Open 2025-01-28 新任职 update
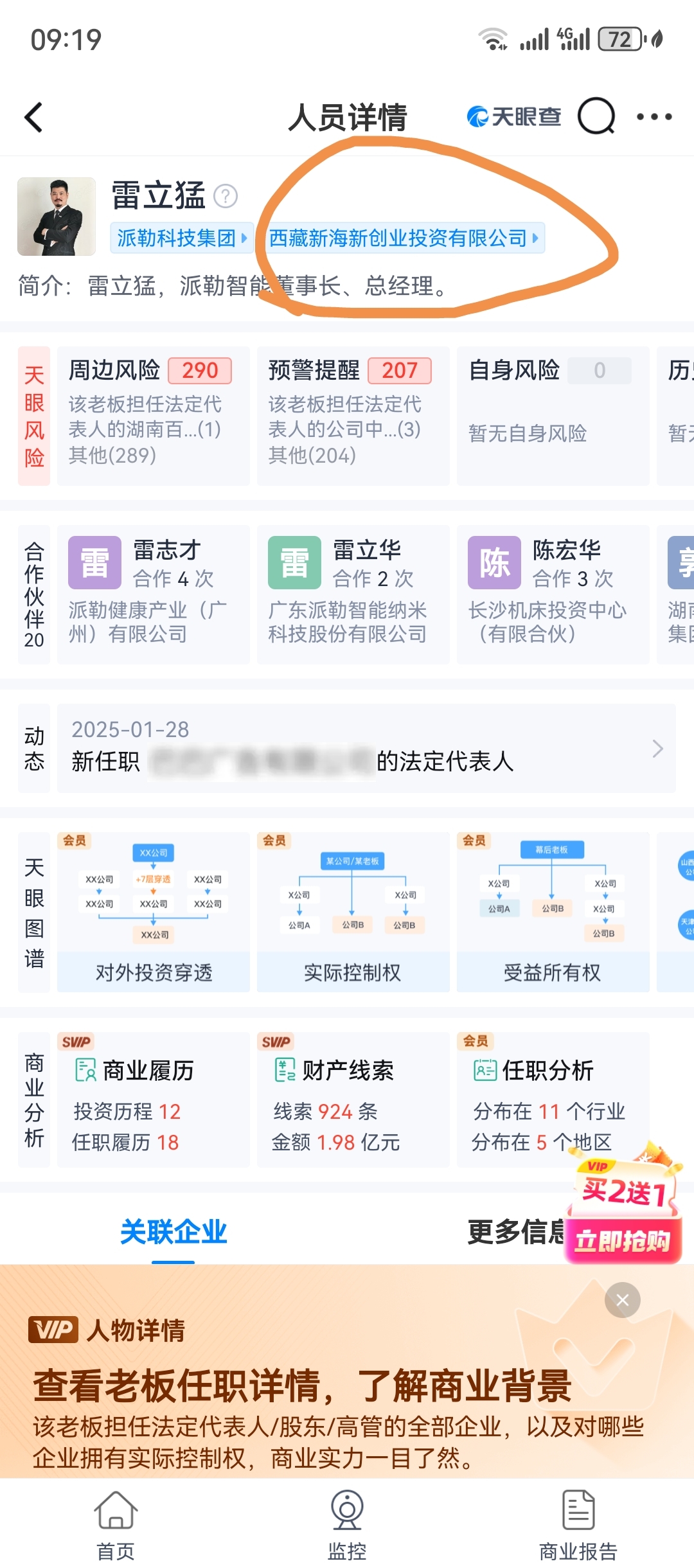This screenshot has width=694, height=1568. click(x=366, y=748)
